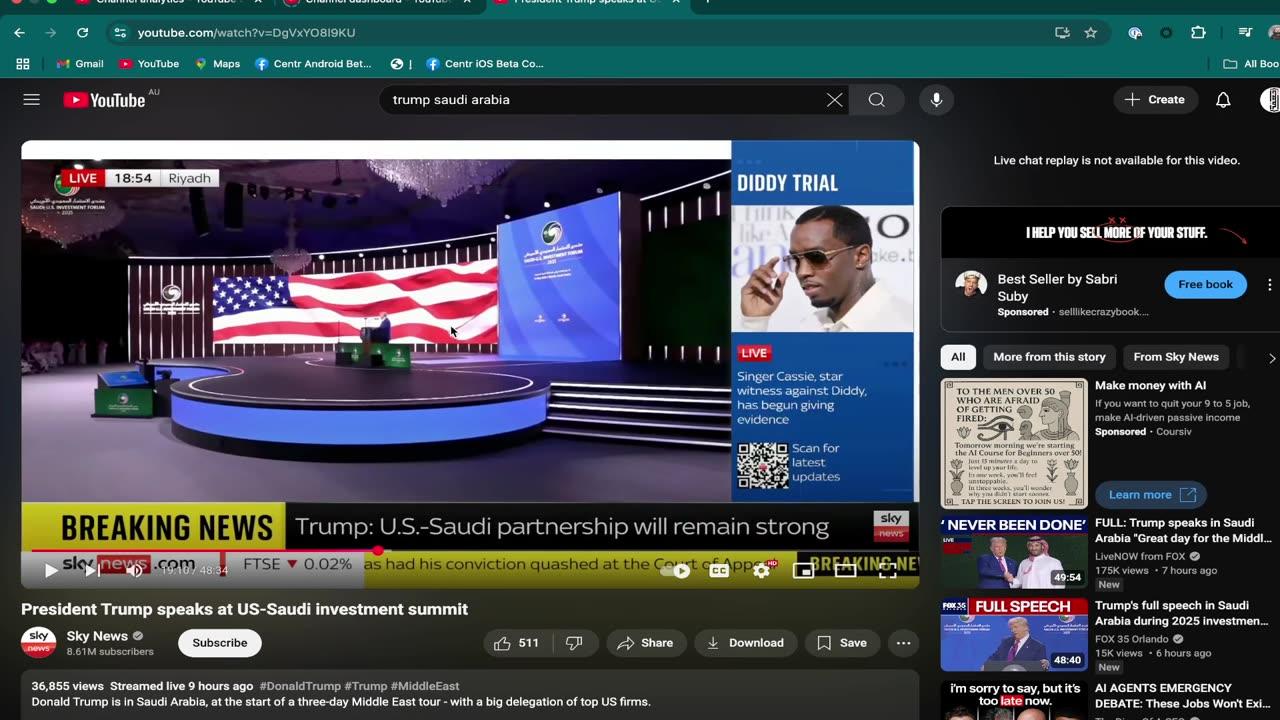Seek using the red progress bar scrubber
This screenshot has width=1280, height=720.
378,550
